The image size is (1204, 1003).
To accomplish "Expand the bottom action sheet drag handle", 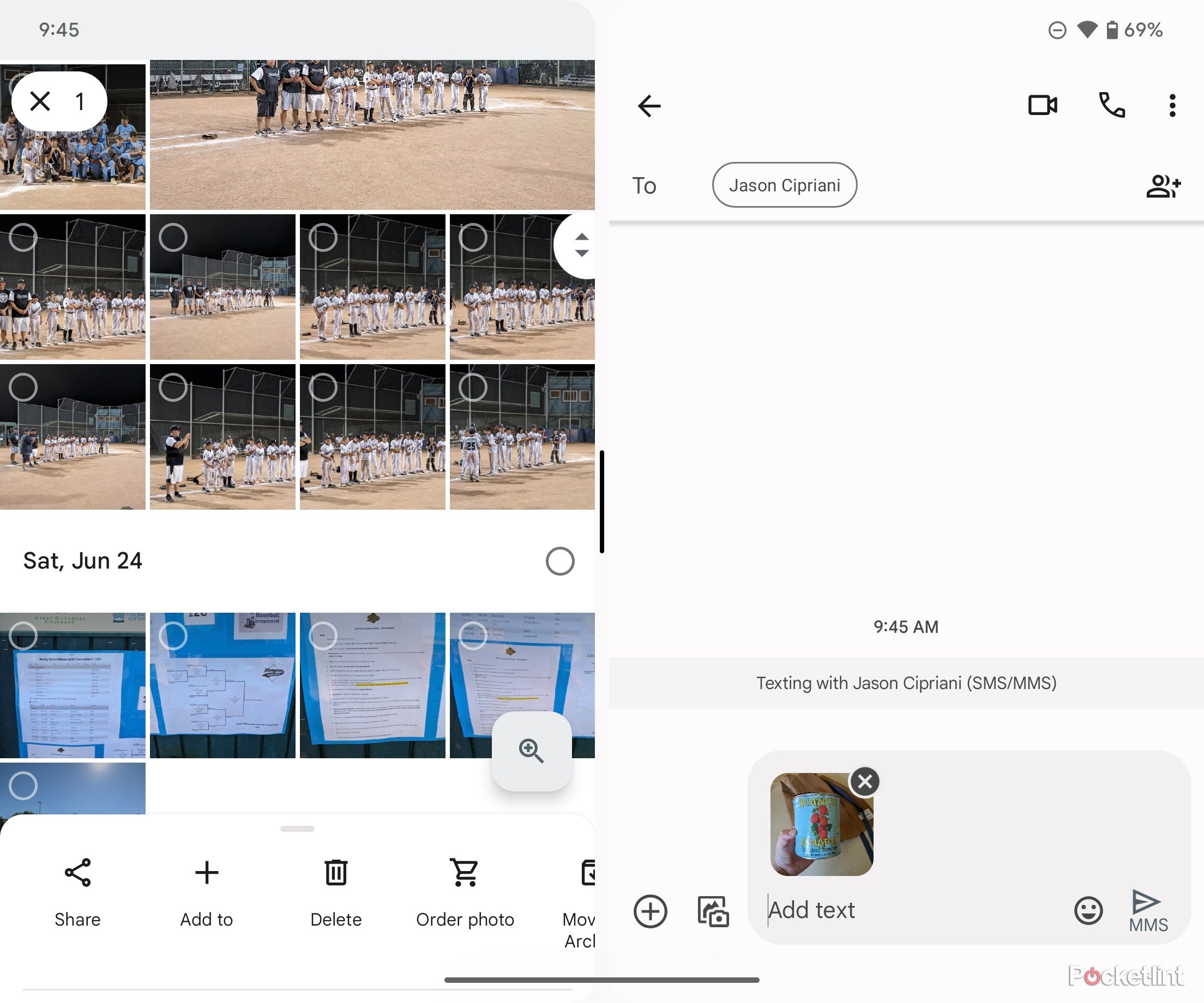I will (297, 828).
